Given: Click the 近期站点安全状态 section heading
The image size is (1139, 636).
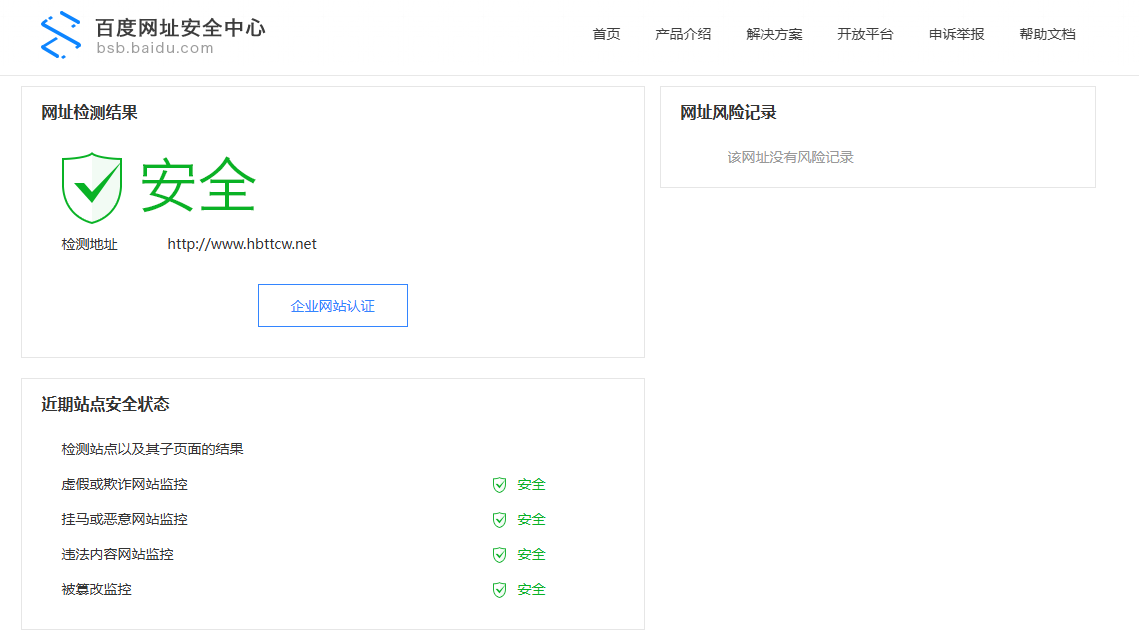Looking at the screenshot, I should click(x=105, y=404).
